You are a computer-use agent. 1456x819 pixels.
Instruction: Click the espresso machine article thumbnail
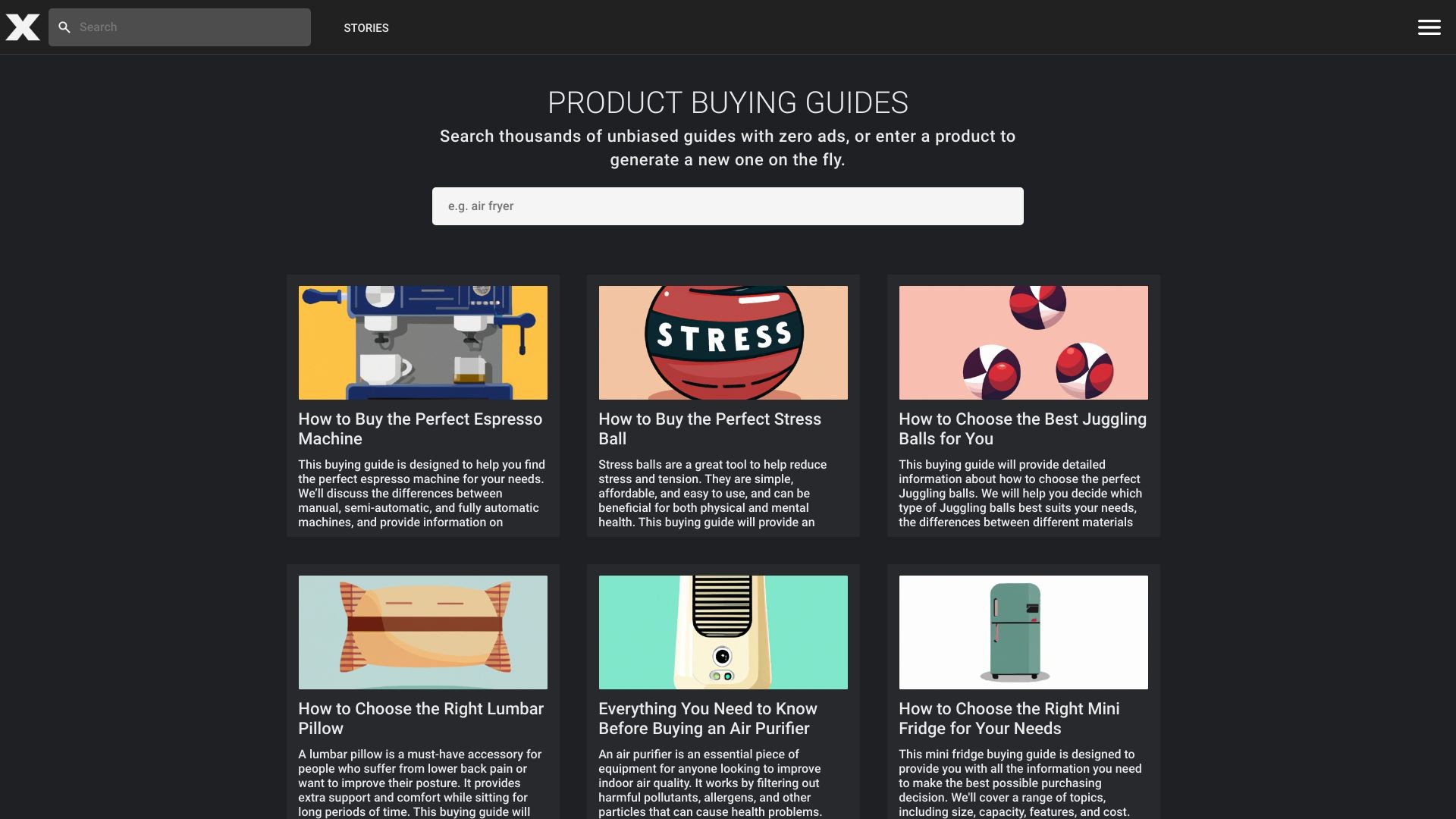click(x=422, y=342)
